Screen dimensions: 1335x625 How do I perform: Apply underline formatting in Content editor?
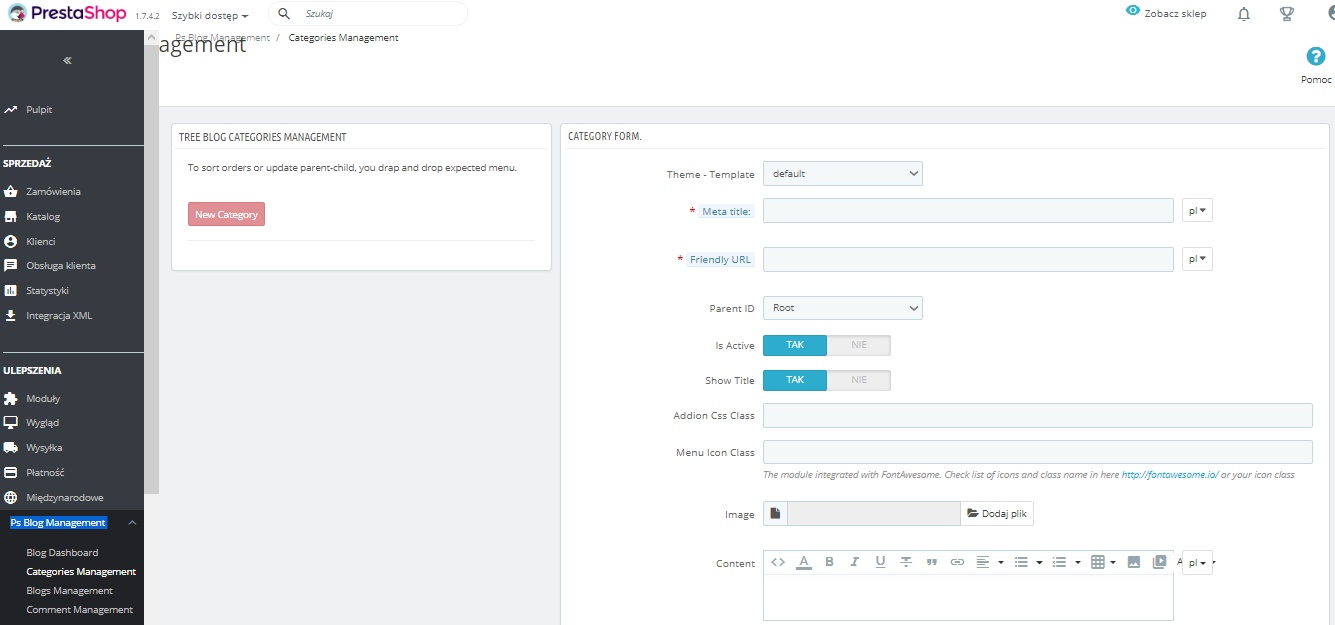pyautogui.click(x=880, y=562)
